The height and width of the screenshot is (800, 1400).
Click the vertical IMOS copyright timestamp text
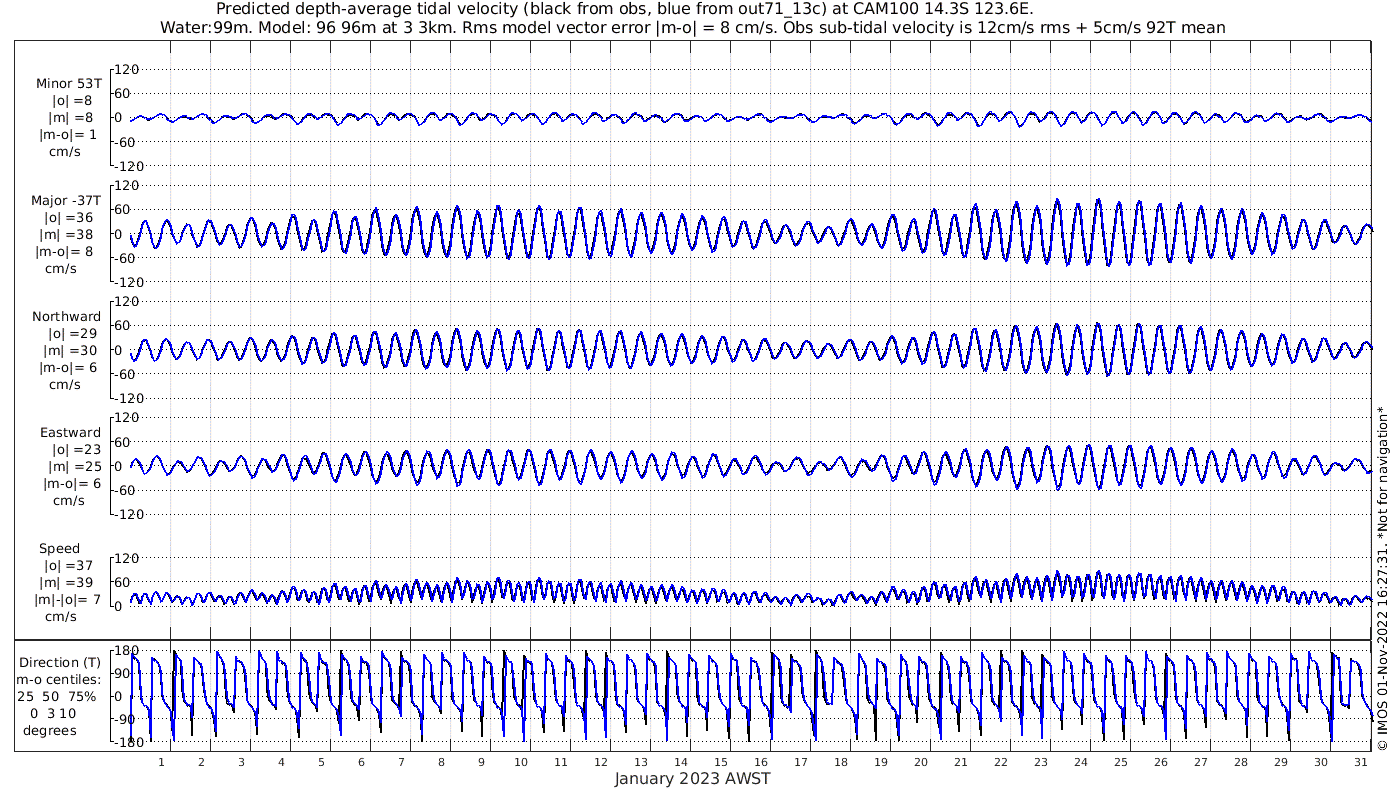[x=1382, y=577]
